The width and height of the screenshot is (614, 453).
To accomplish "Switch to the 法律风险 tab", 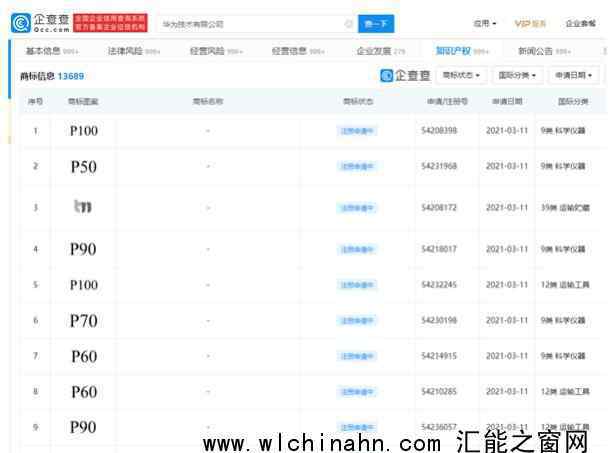I will point(134,51).
